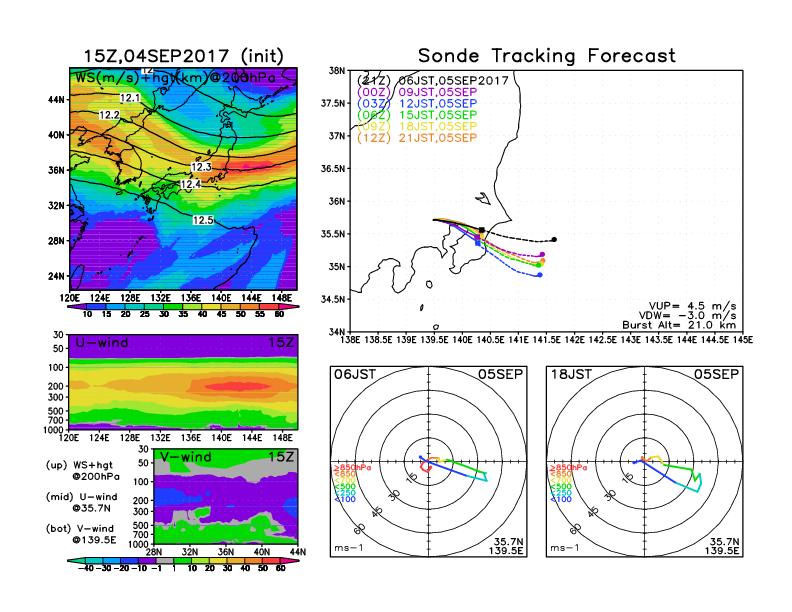Image resolution: width=792 pixels, height=612 pixels.
Task: Click the "06JST" hodograph title
Action: tap(355, 375)
